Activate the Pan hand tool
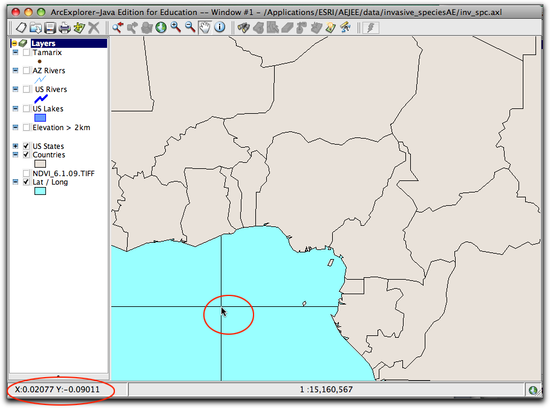550x408 pixels. [204, 27]
